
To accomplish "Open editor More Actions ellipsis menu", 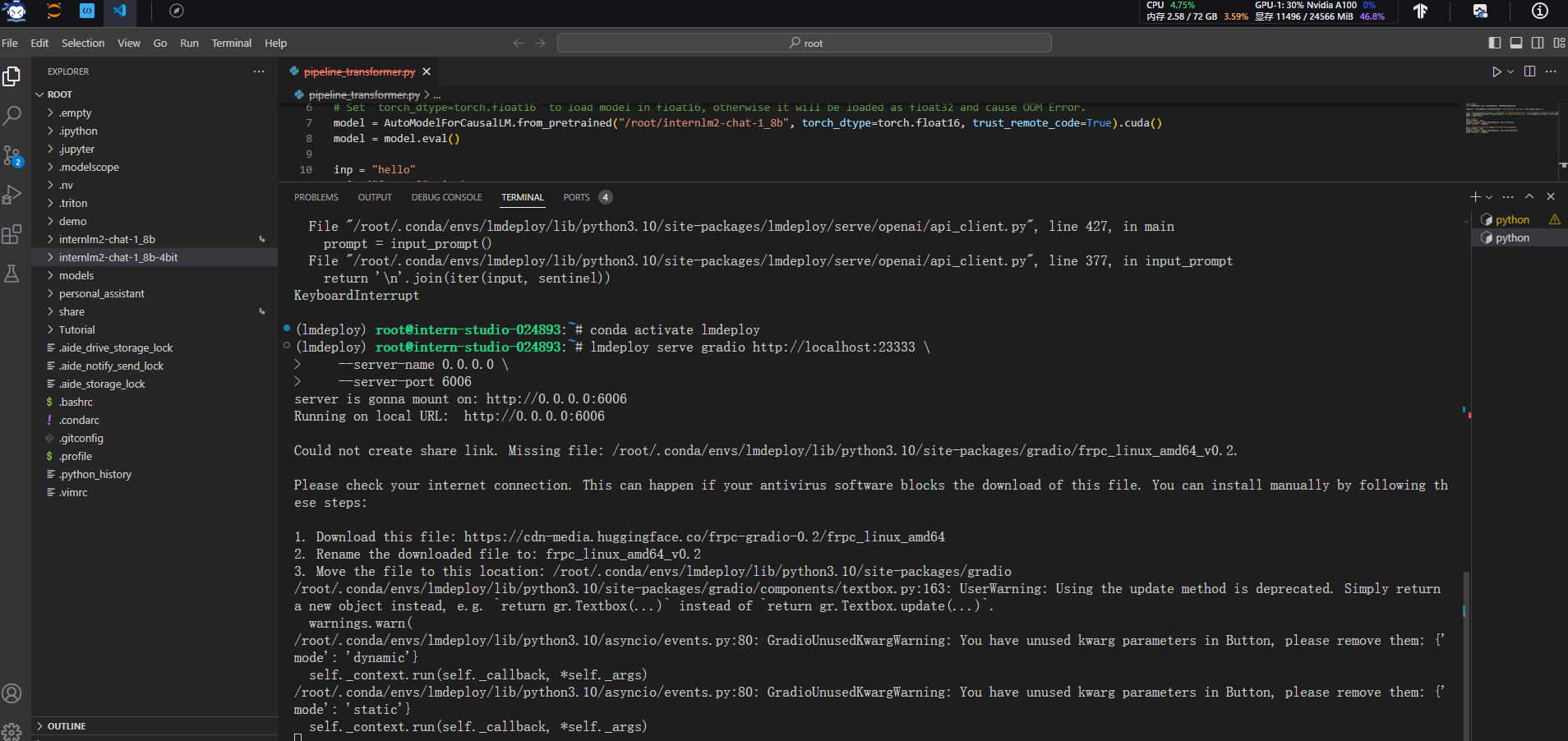I will point(1551,71).
